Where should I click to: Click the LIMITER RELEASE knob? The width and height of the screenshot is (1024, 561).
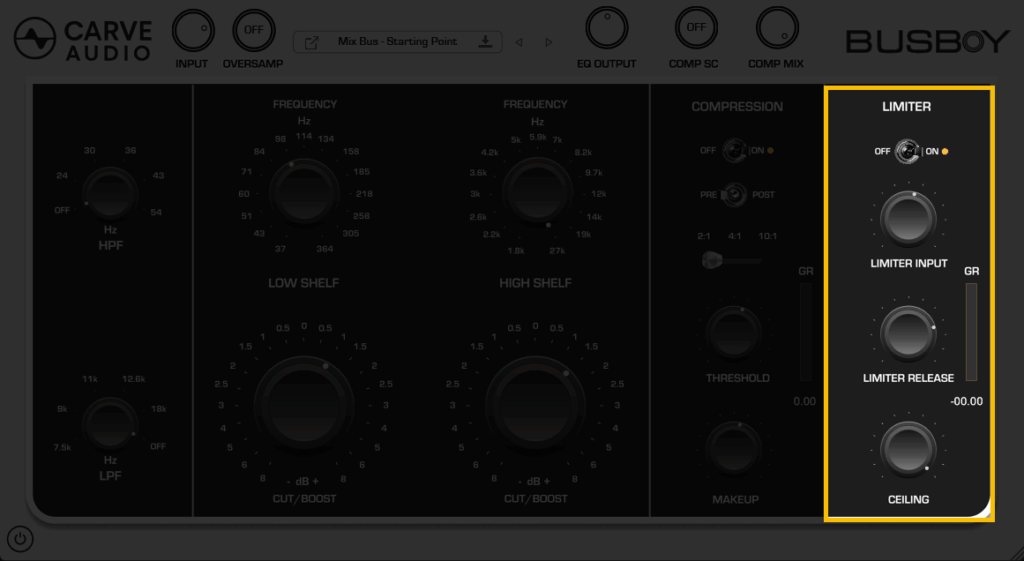(x=908, y=332)
